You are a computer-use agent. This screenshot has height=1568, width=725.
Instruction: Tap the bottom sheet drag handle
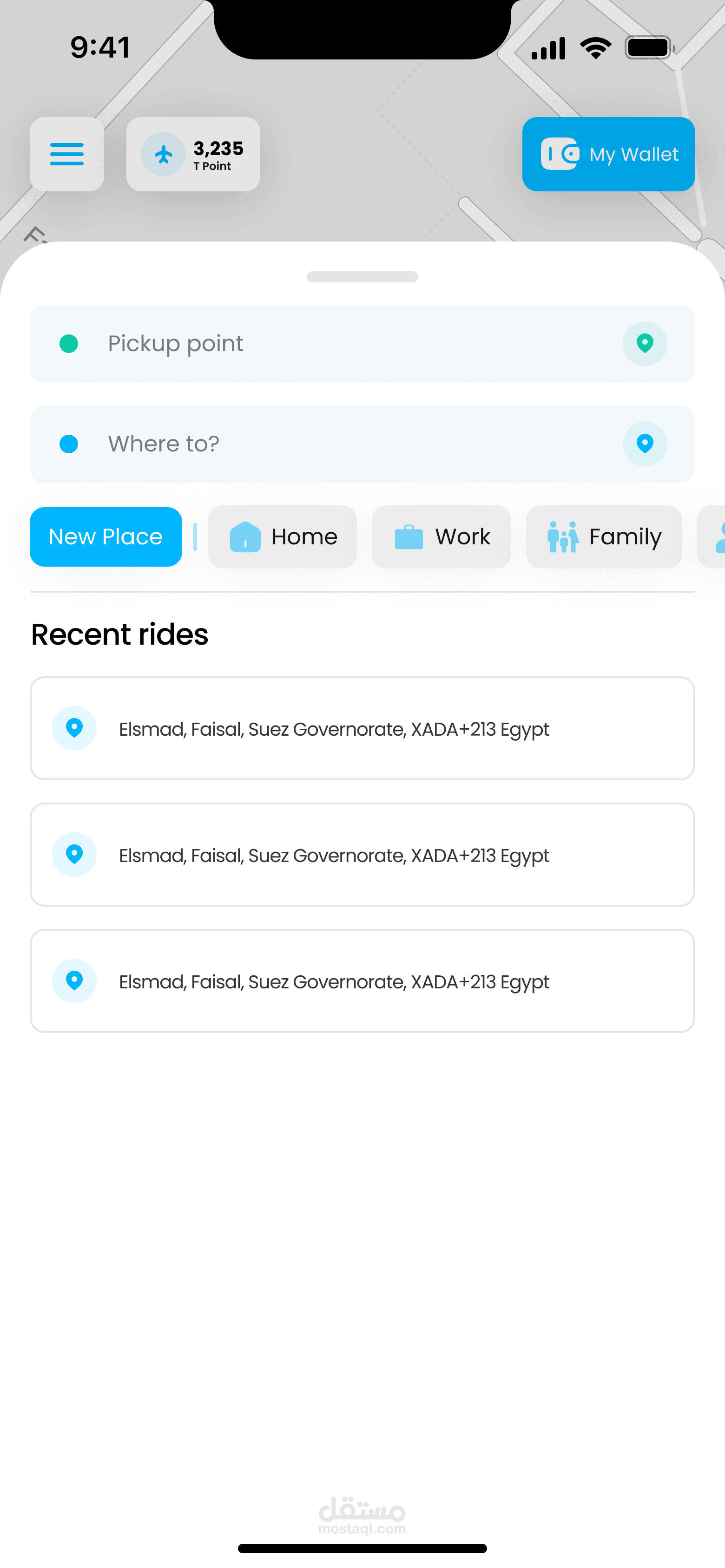[x=362, y=277]
